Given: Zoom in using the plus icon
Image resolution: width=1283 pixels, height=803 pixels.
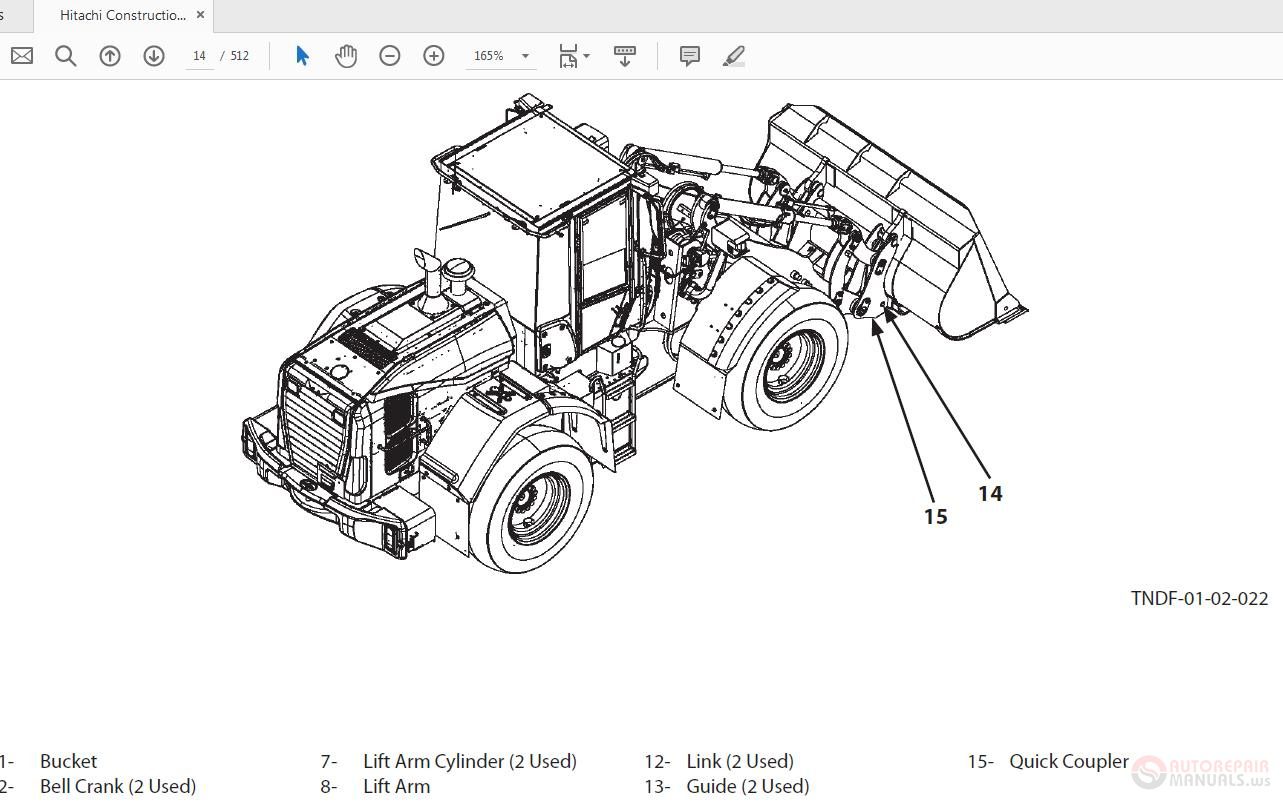Looking at the screenshot, I should 434,56.
